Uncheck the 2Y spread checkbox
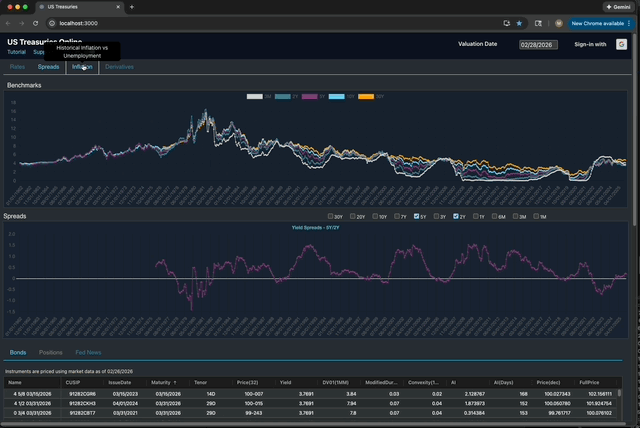This screenshot has width=640, height=428. point(456,216)
